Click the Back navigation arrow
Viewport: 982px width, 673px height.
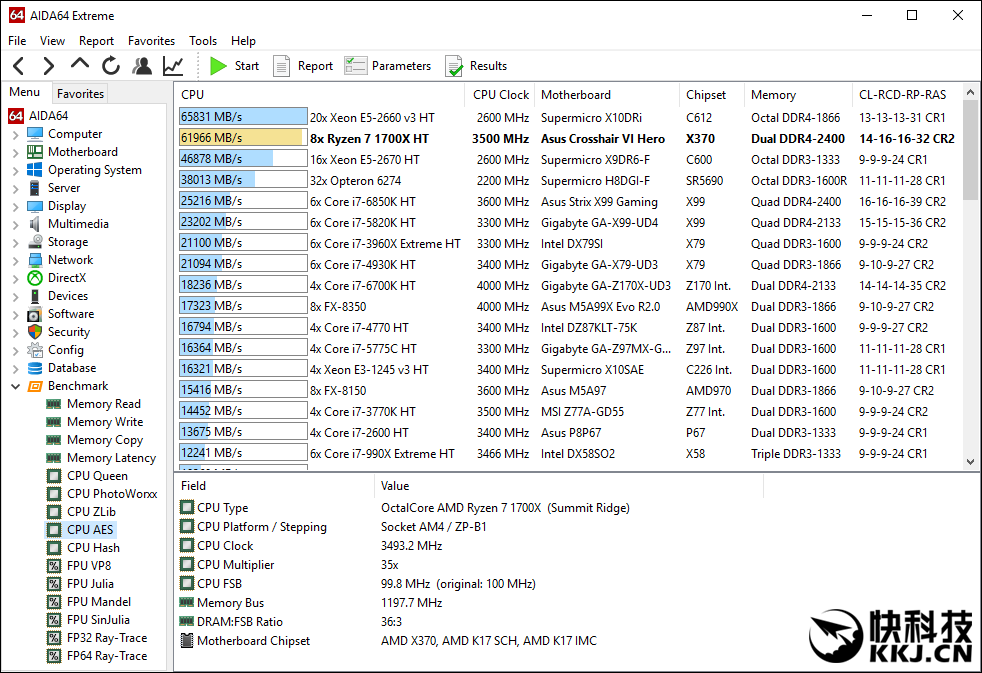coord(18,66)
